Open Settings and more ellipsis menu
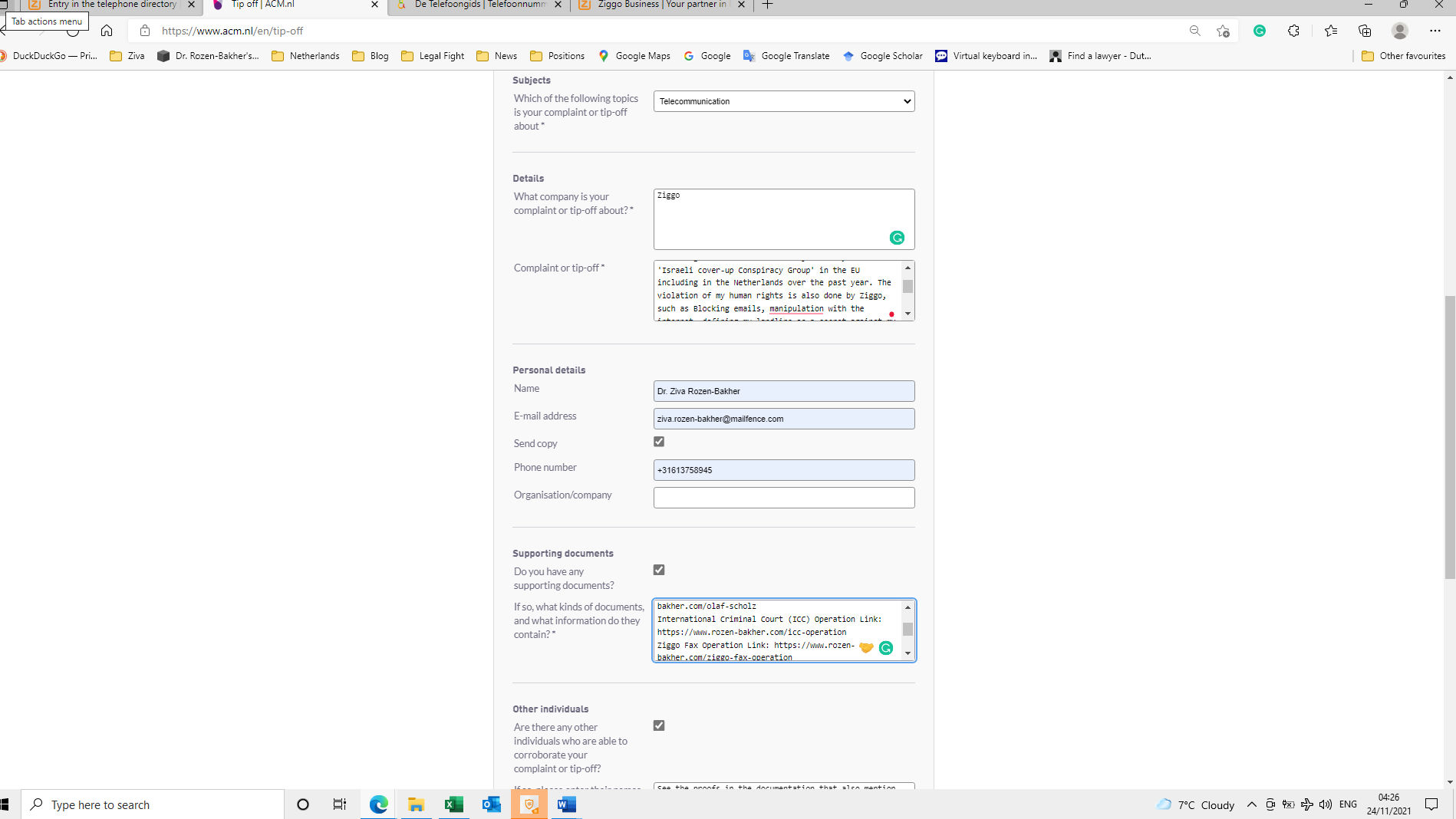The image size is (1456, 819). coord(1435,31)
